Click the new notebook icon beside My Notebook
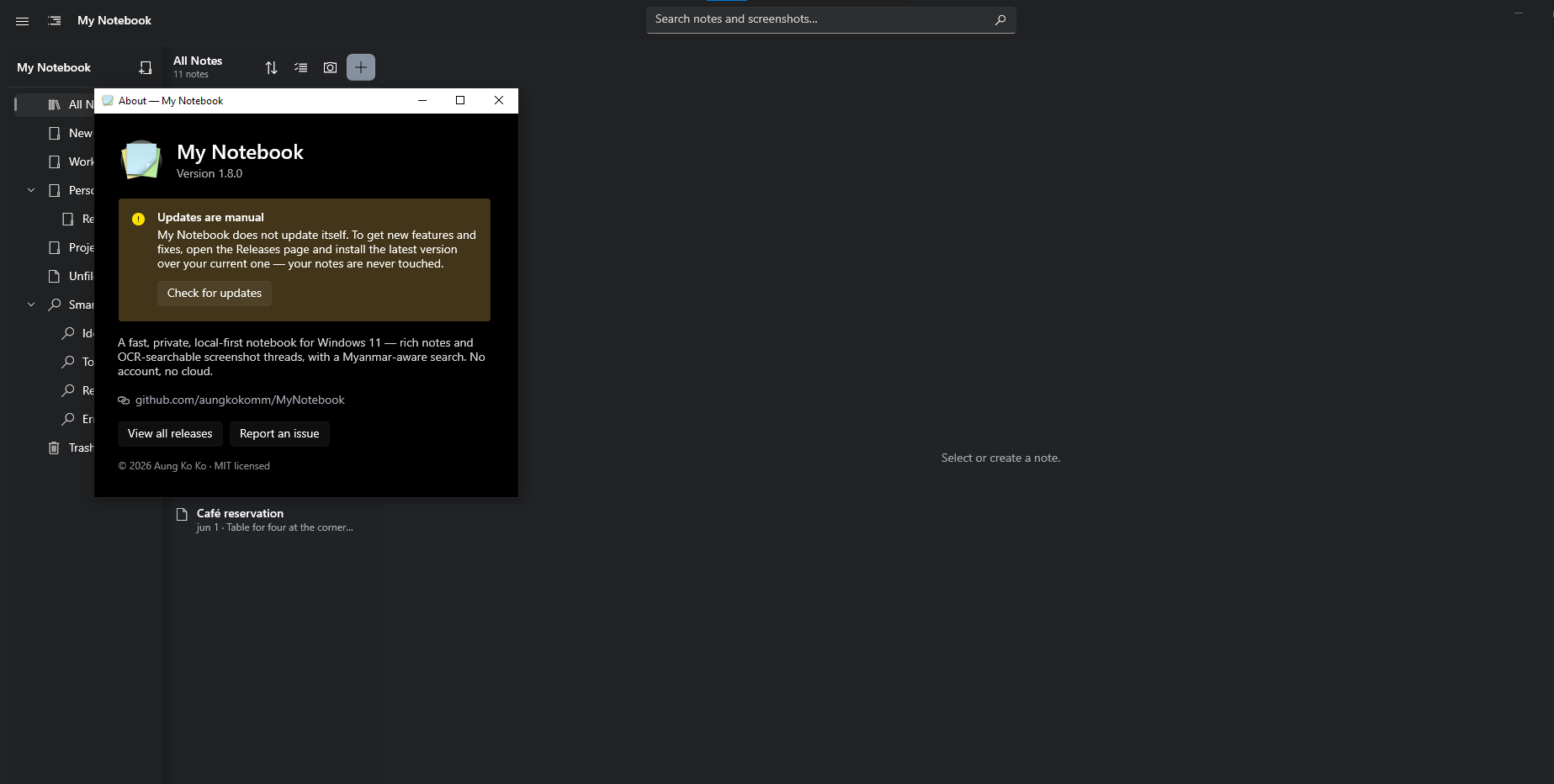This screenshot has height=784, width=1554. point(145,67)
